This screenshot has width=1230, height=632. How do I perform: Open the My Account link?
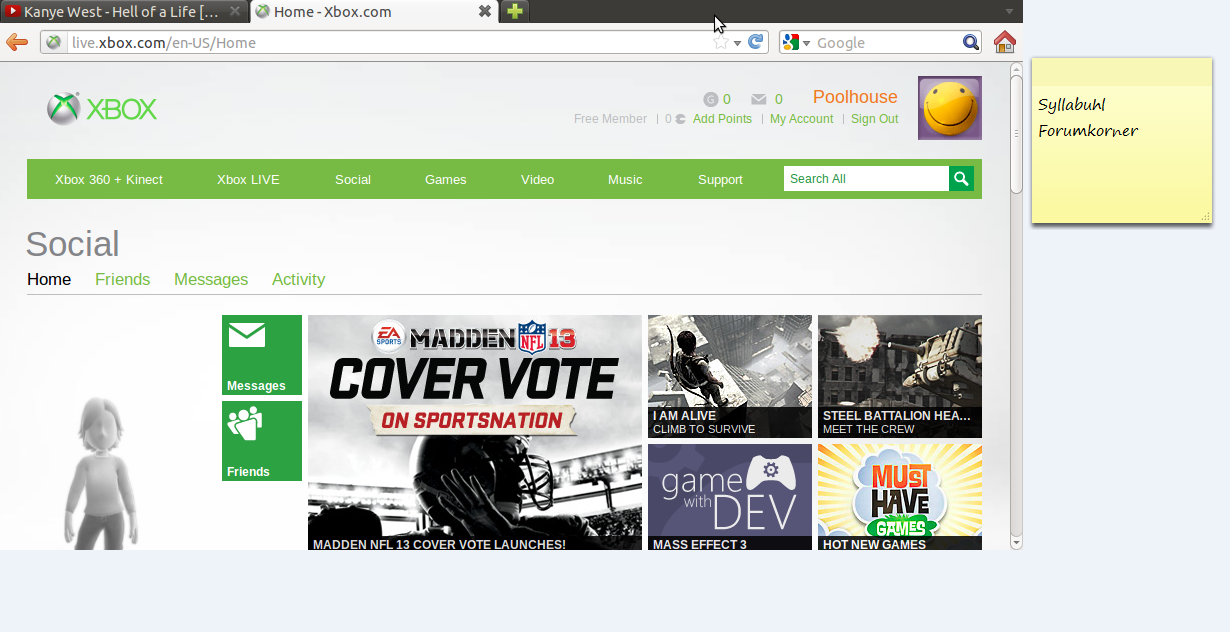[x=801, y=119]
